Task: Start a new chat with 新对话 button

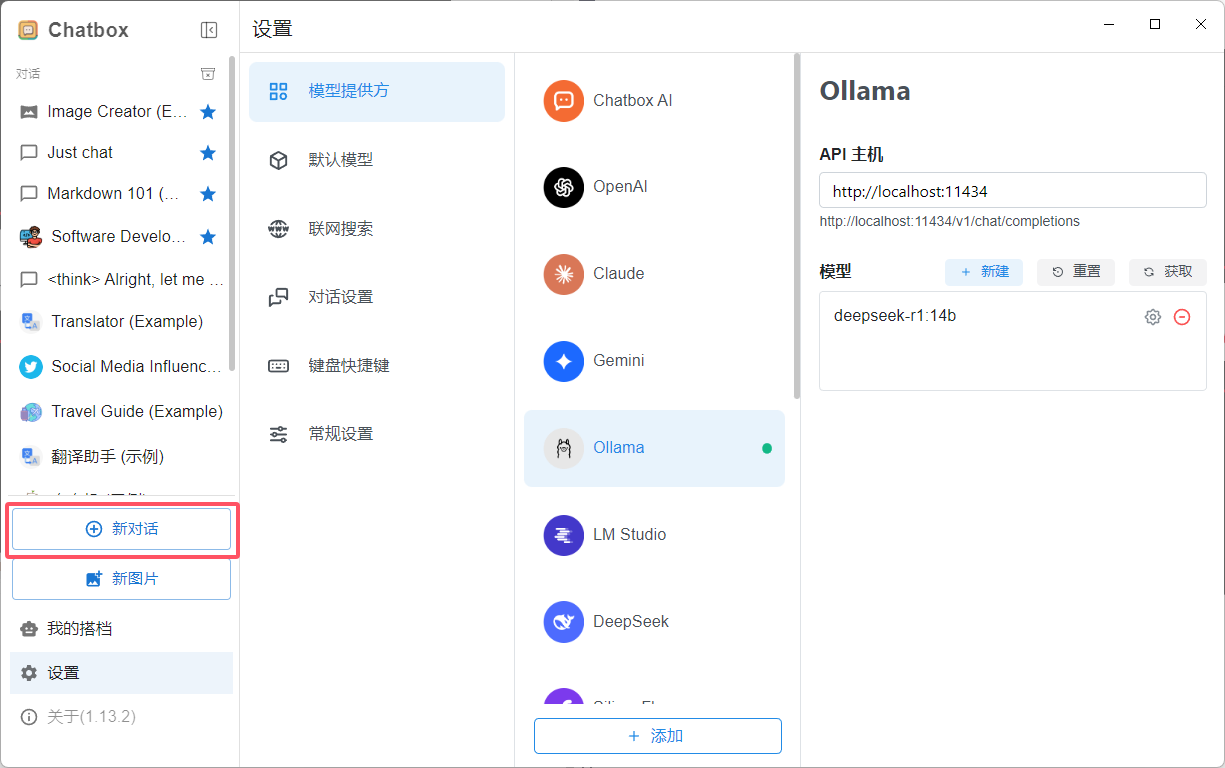Action: (x=121, y=529)
